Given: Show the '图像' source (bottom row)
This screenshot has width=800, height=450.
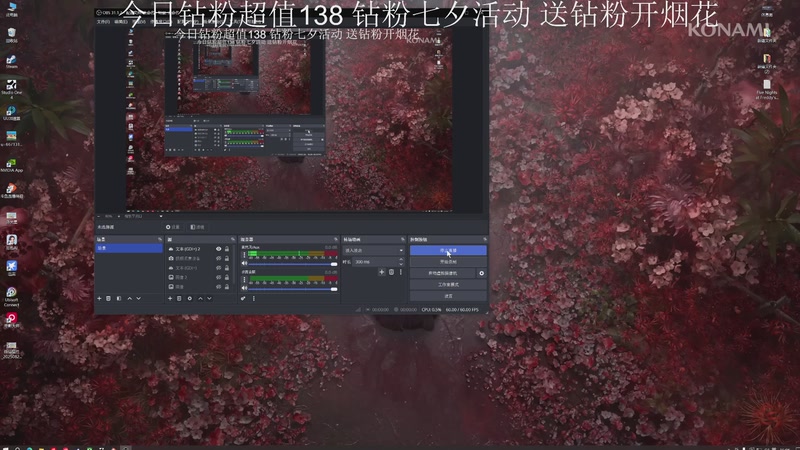Looking at the screenshot, I should coord(218,287).
